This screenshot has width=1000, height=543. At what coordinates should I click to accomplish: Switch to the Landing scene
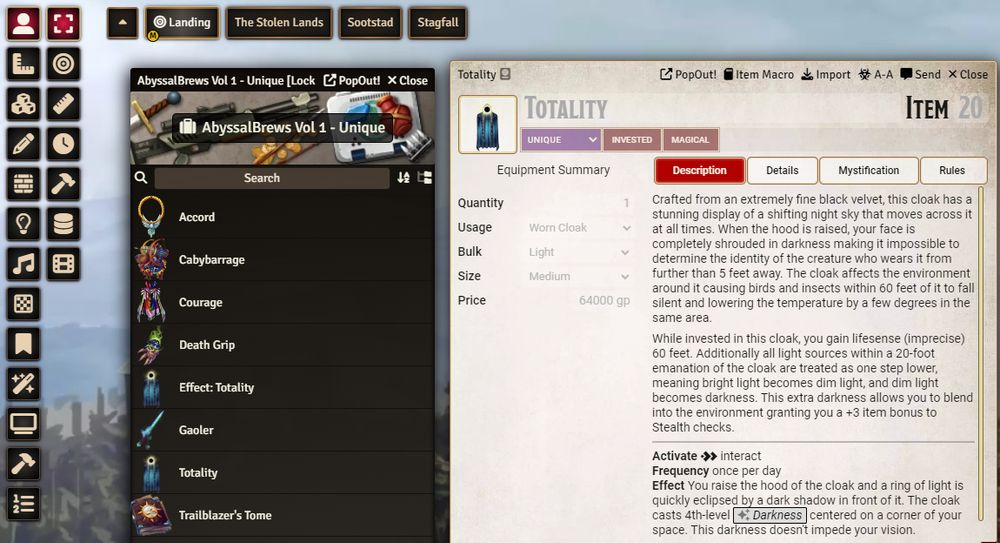182,22
